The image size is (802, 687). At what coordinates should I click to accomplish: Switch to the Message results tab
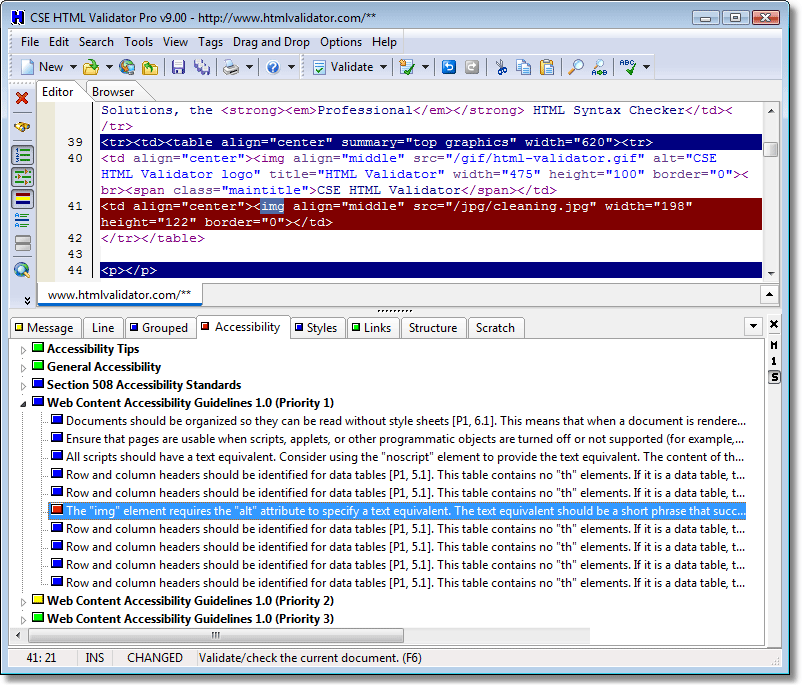click(44, 328)
